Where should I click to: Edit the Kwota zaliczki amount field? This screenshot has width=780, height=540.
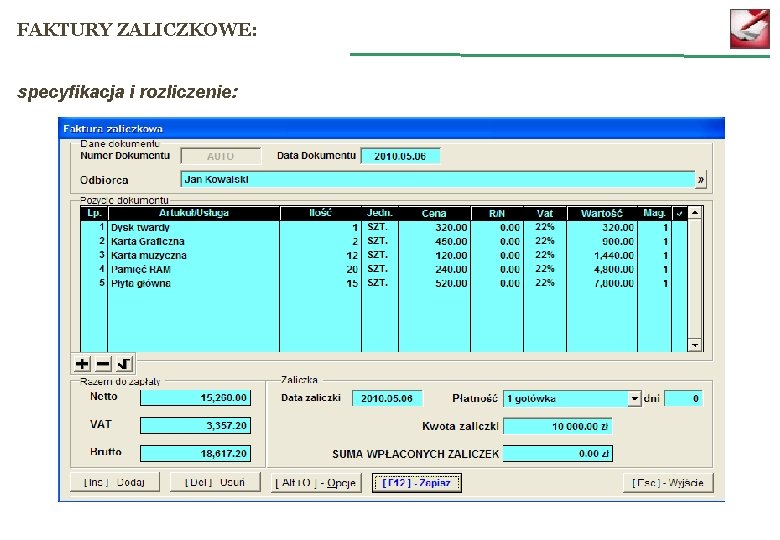558,426
